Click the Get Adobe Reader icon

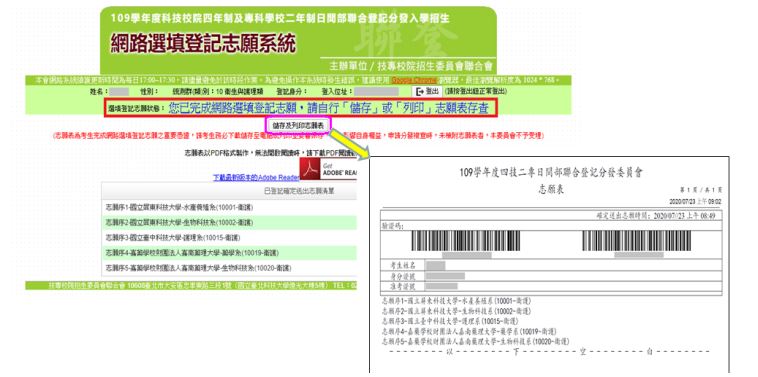[x=328, y=169]
